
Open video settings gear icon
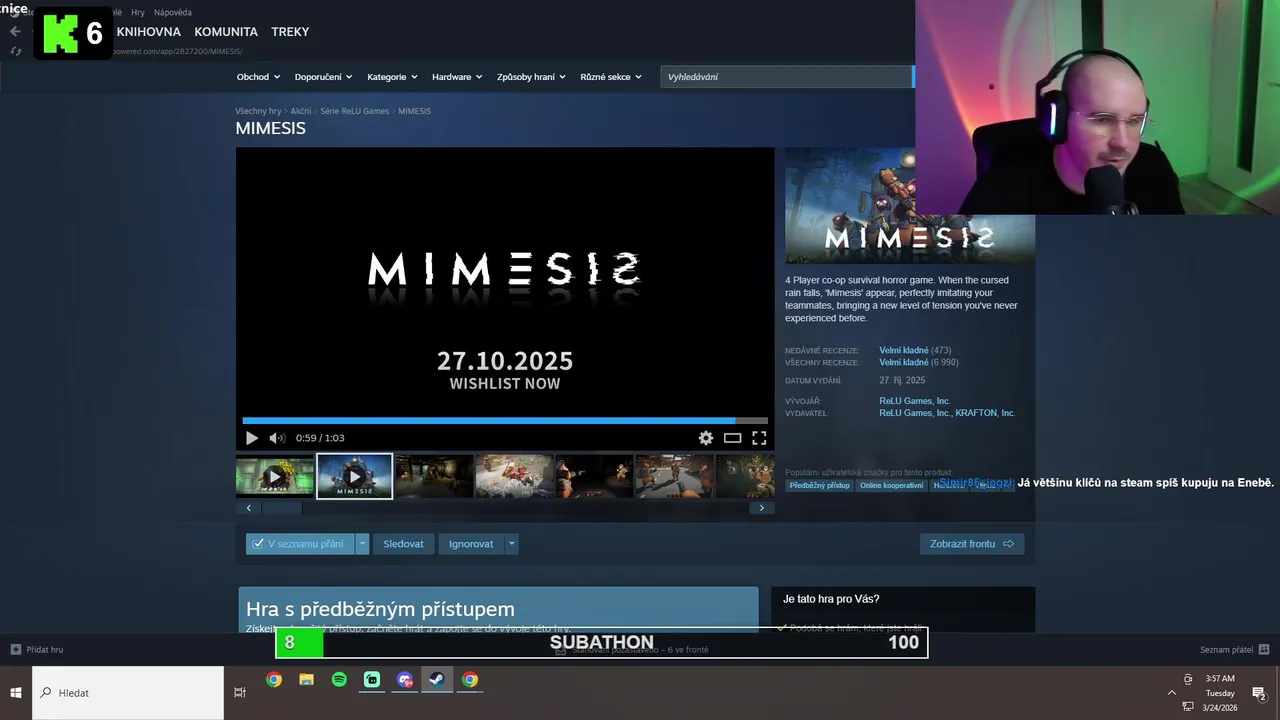click(706, 438)
